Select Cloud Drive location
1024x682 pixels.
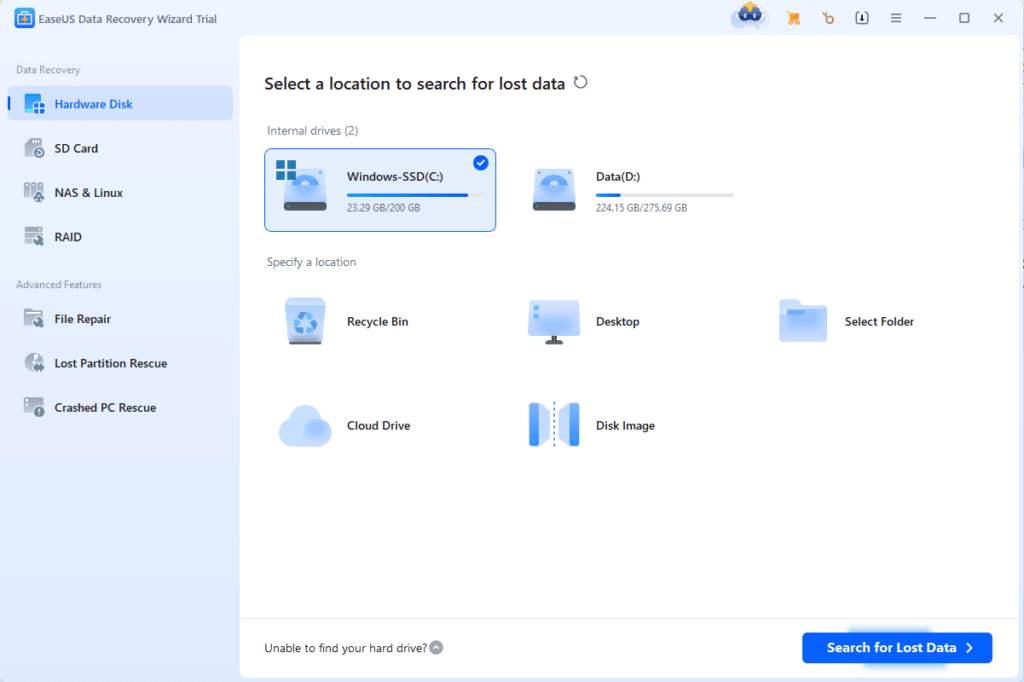345,426
